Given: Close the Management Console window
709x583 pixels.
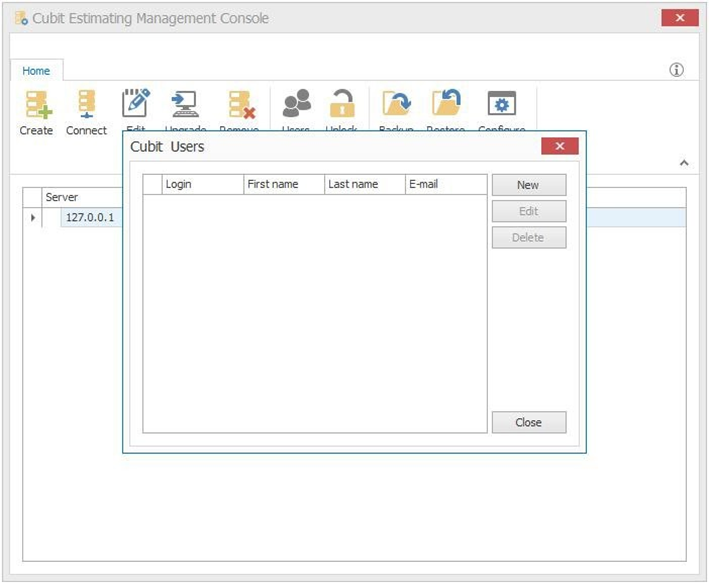Looking at the screenshot, I should (680, 18).
